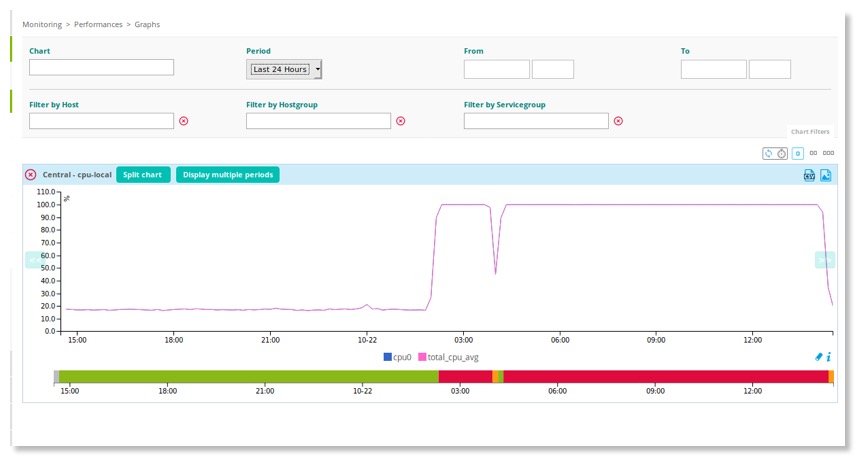The height and width of the screenshot is (456, 855).
Task: Export the chart as CSV
Action: tap(809, 175)
